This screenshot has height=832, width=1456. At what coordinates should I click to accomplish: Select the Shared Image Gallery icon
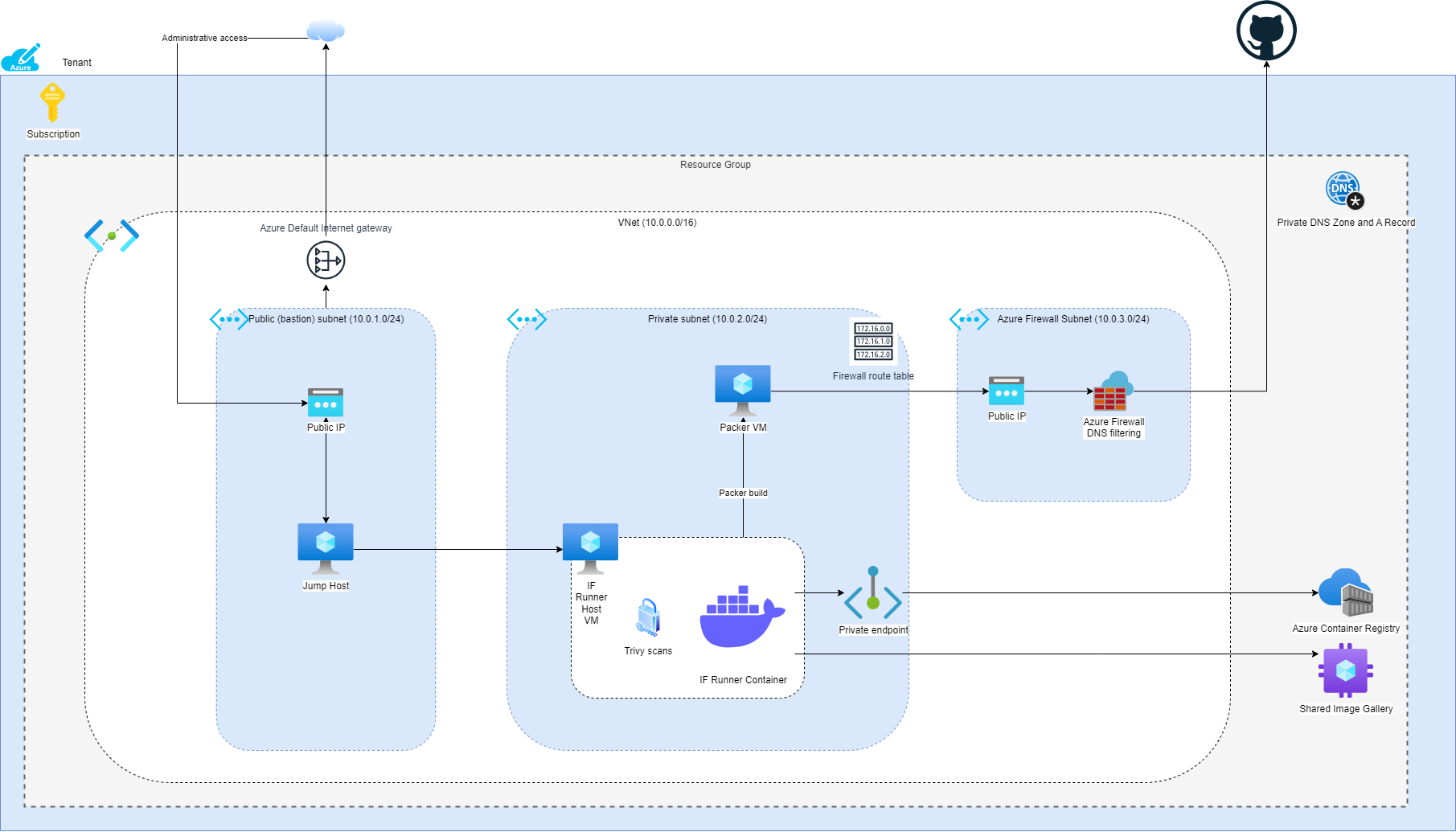click(x=1346, y=670)
